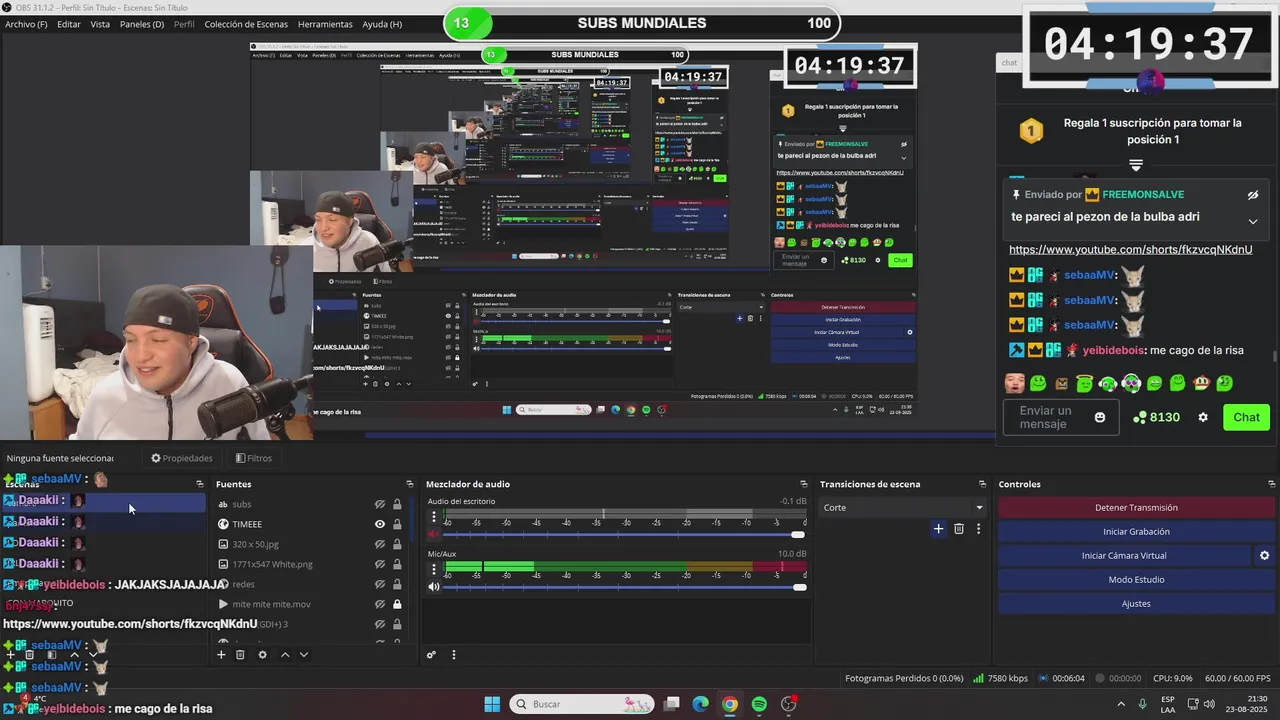This screenshot has height=720, width=1280.
Task: Unlock the mite mite mite.mov source
Action: pyautogui.click(x=397, y=604)
